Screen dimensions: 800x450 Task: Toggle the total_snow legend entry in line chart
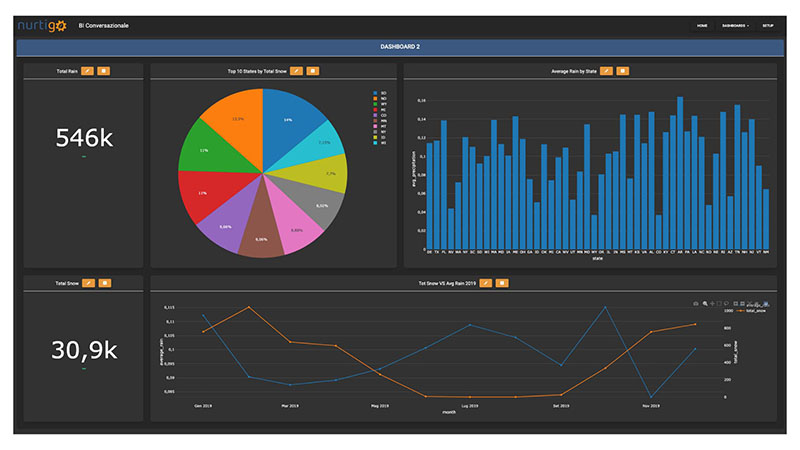752,311
